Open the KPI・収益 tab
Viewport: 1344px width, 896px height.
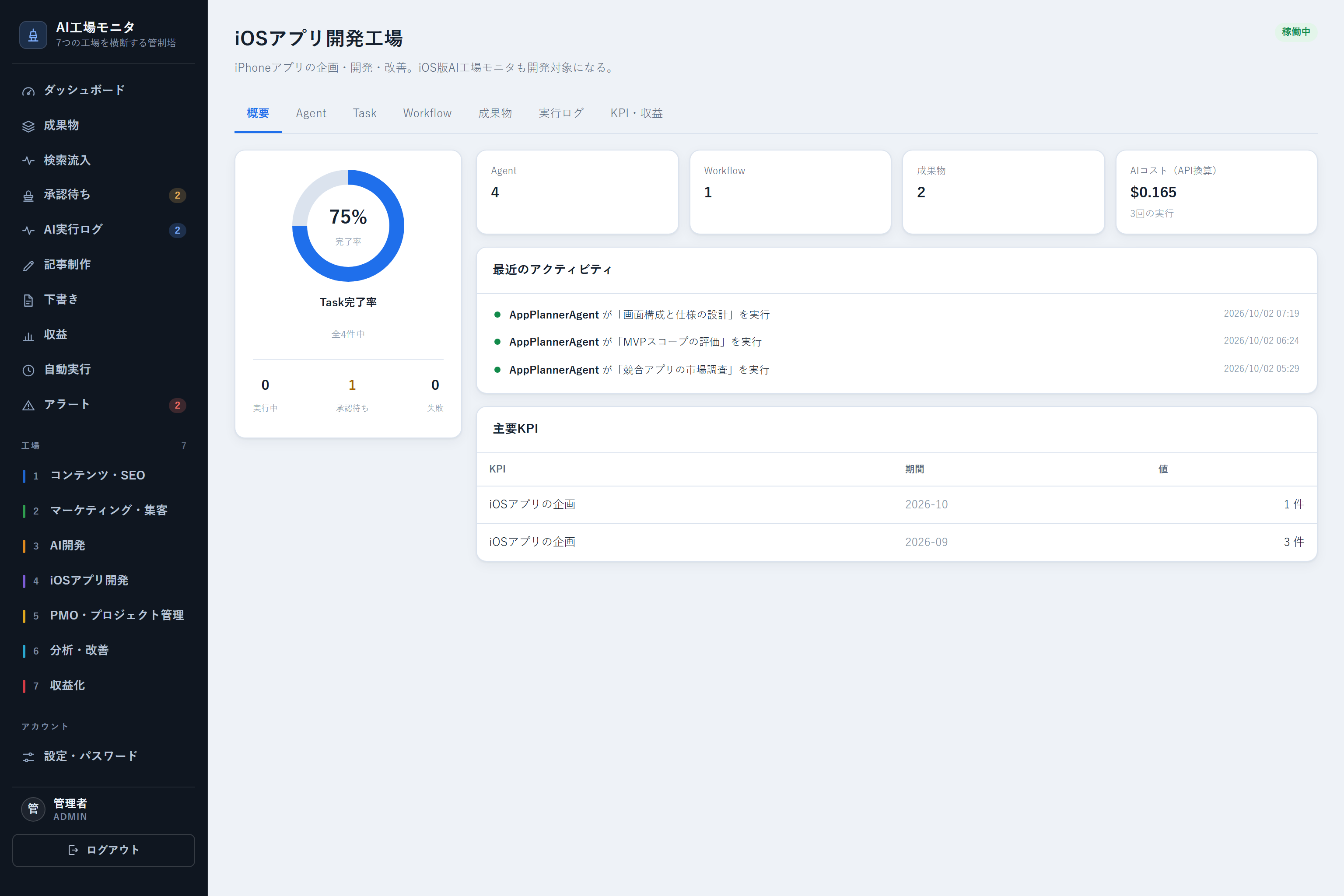coord(637,113)
